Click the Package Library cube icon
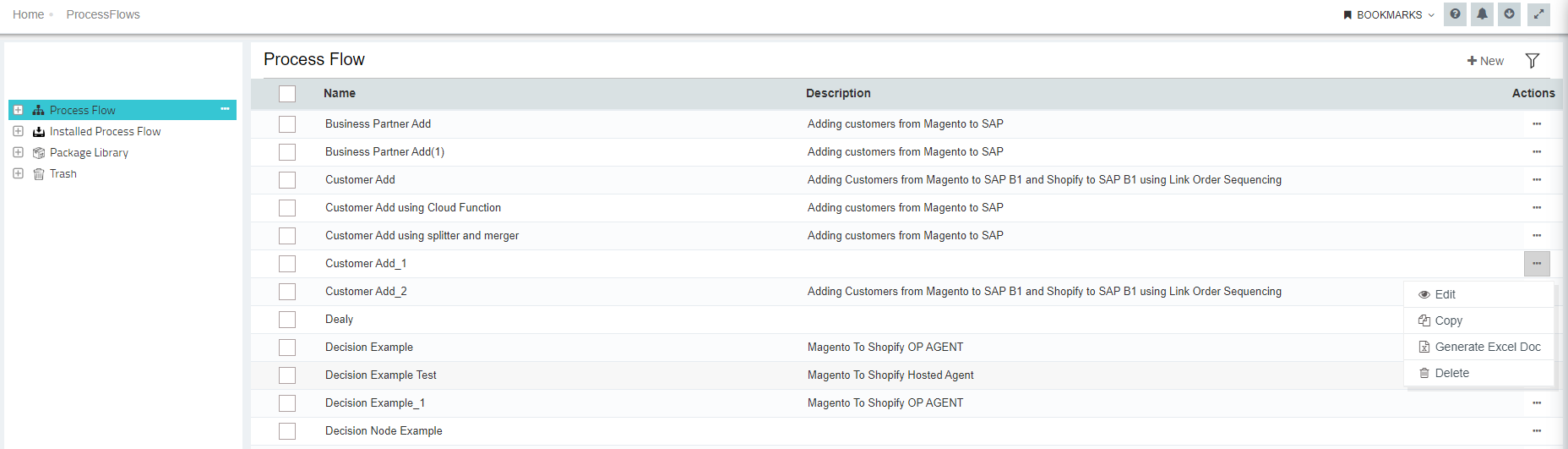 click(x=39, y=153)
